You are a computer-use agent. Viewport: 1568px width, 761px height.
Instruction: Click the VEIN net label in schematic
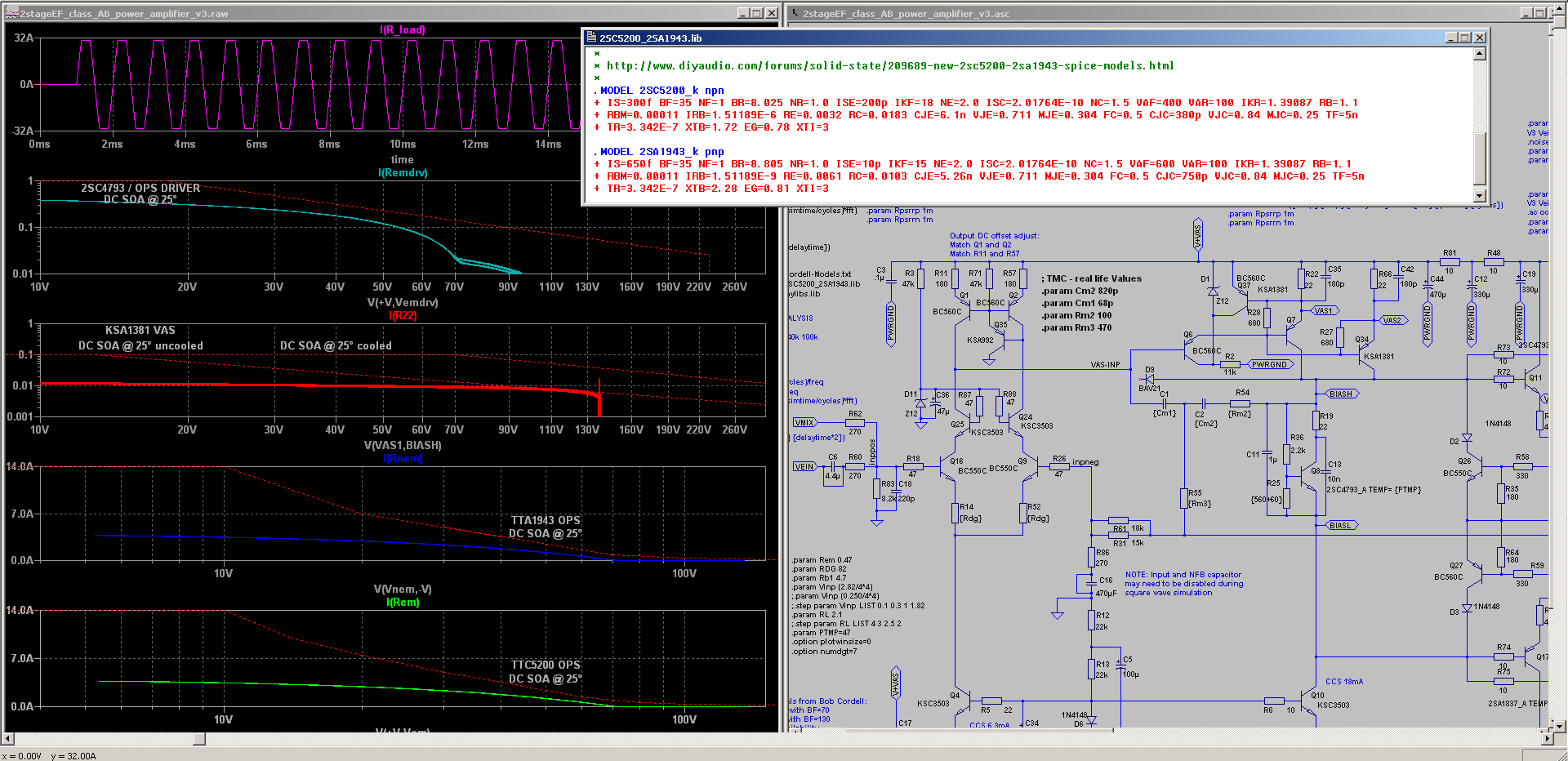tap(805, 466)
